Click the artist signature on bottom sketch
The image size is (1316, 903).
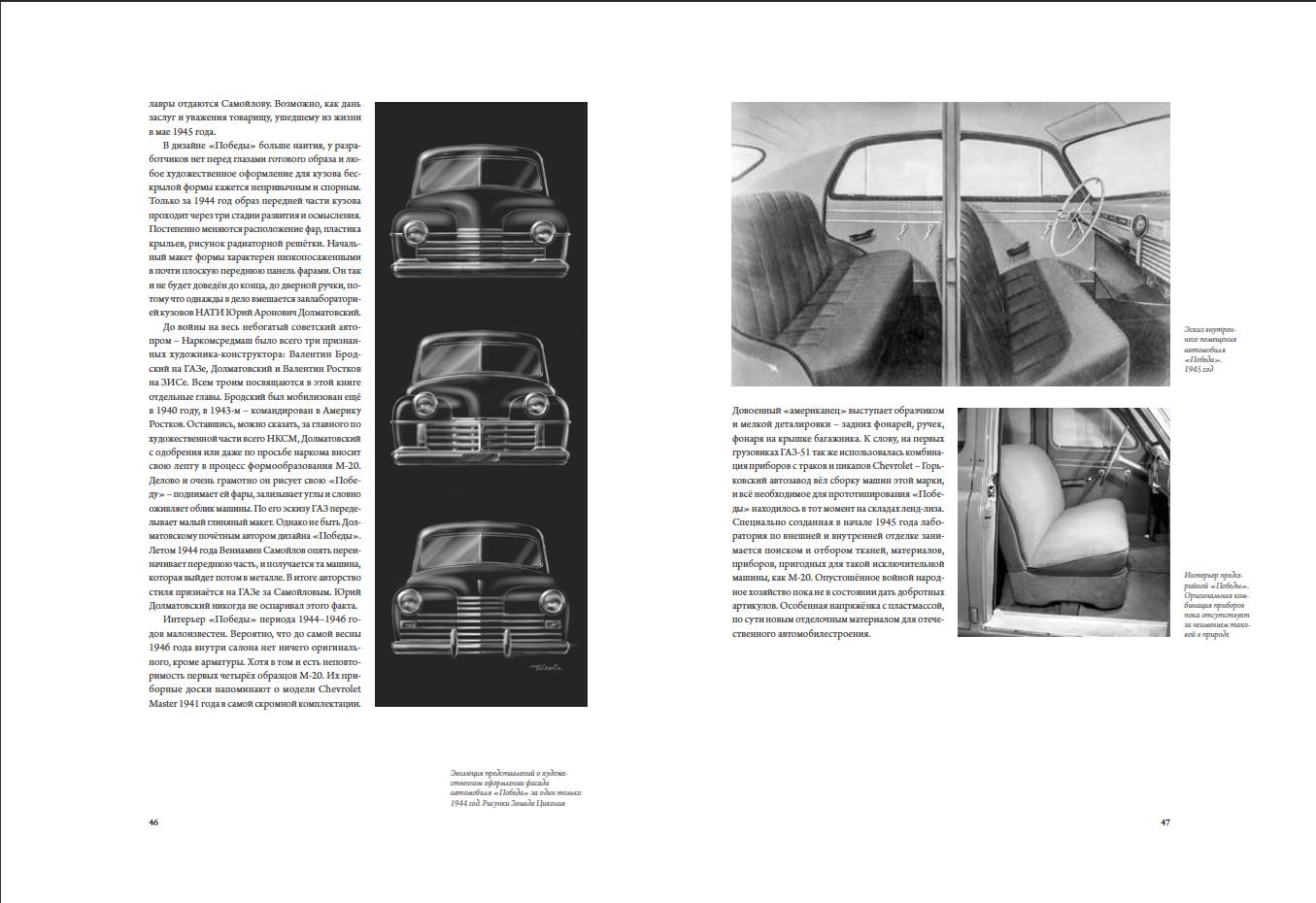tap(548, 669)
